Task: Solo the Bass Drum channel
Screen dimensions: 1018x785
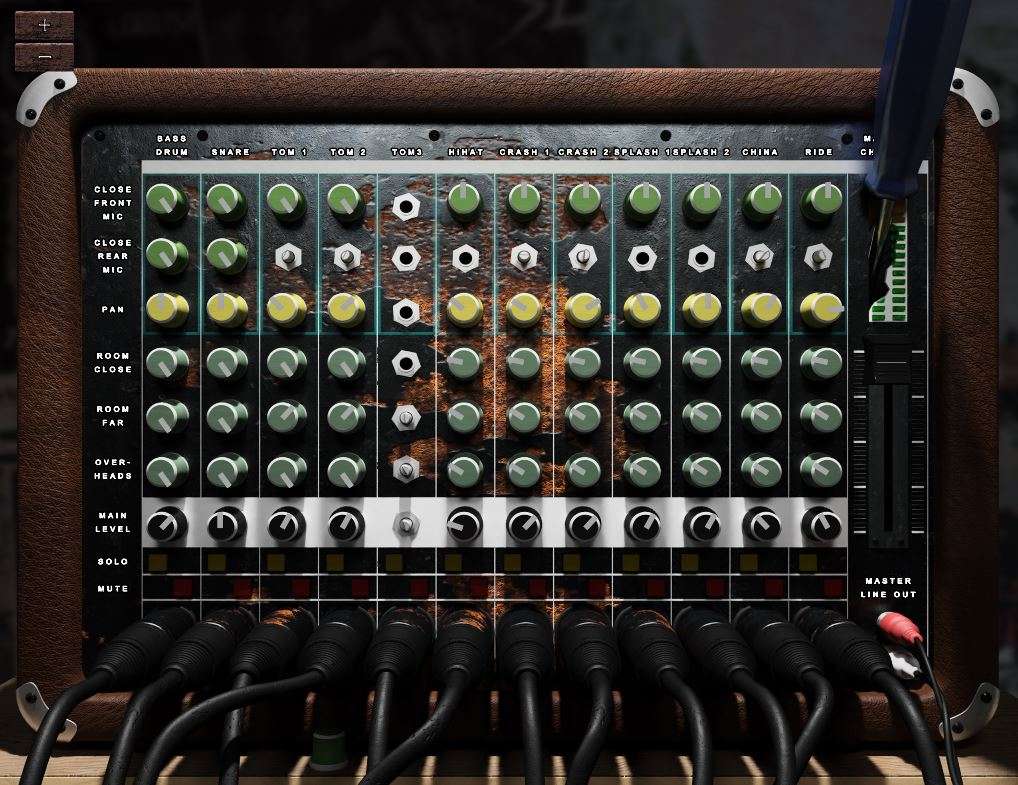Action: point(158,562)
